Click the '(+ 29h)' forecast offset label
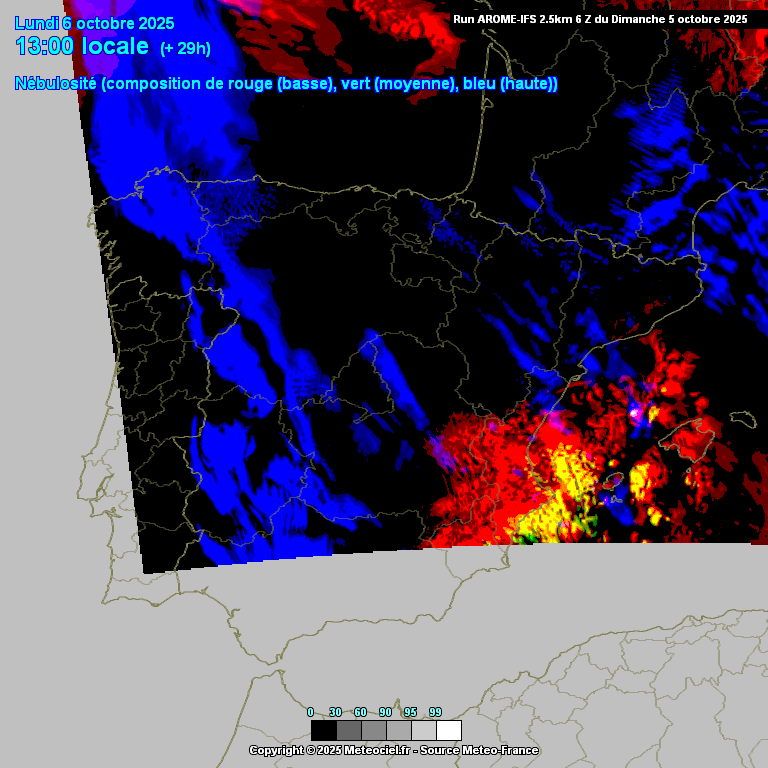This screenshot has width=768, height=768. tap(185, 48)
